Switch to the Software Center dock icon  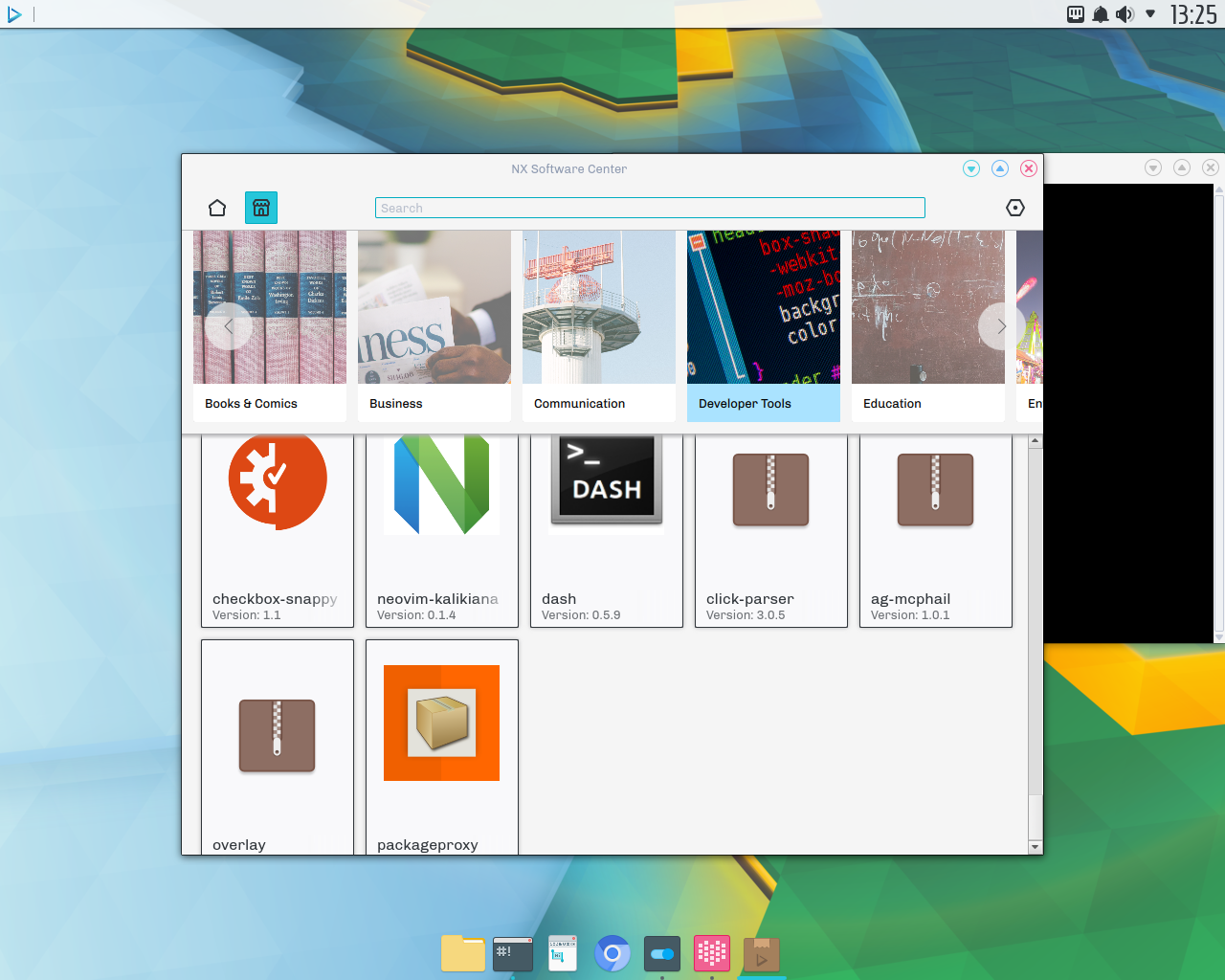click(x=762, y=954)
